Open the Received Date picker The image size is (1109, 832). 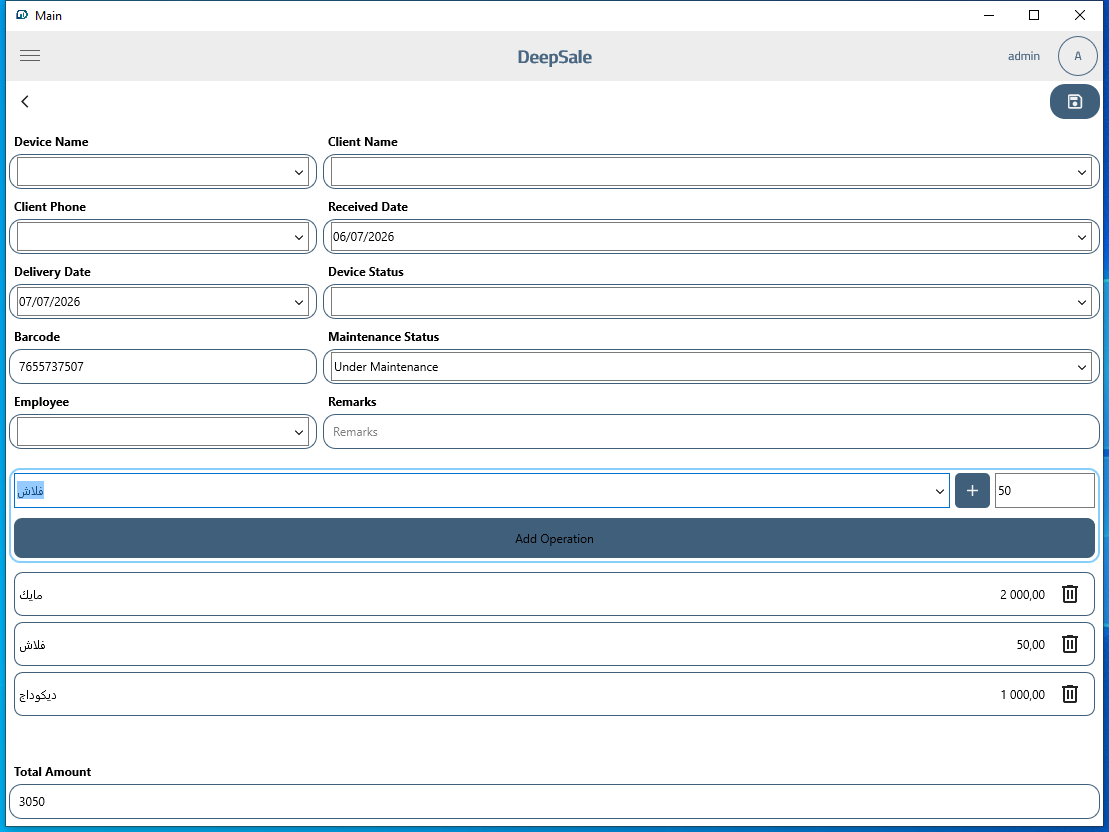1081,237
